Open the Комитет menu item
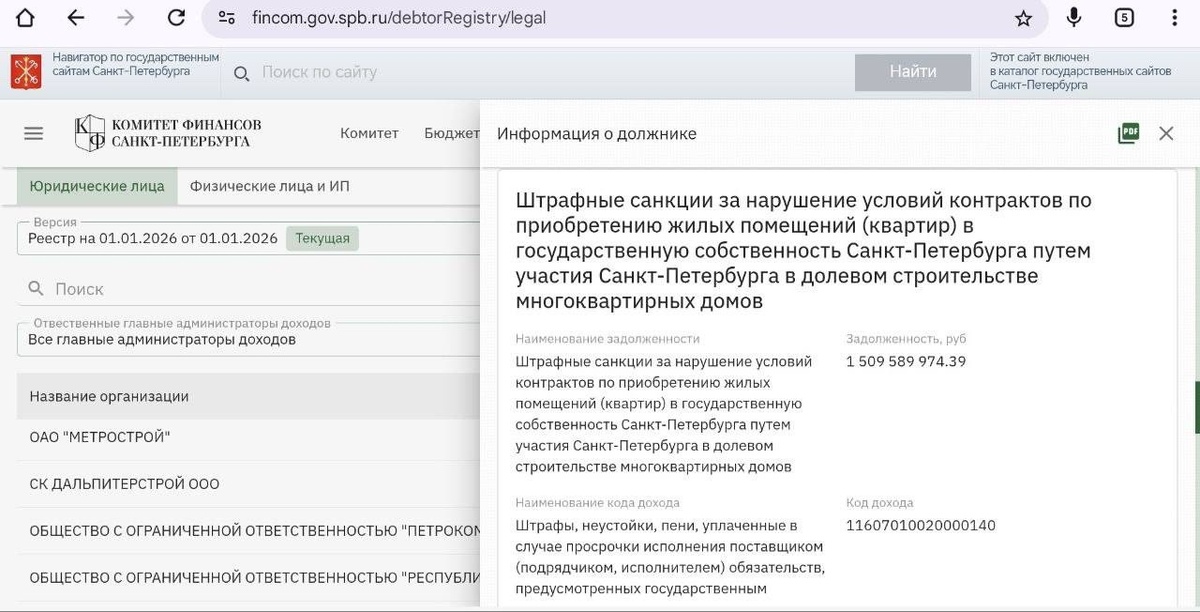The height and width of the screenshot is (612, 1200). (x=369, y=133)
